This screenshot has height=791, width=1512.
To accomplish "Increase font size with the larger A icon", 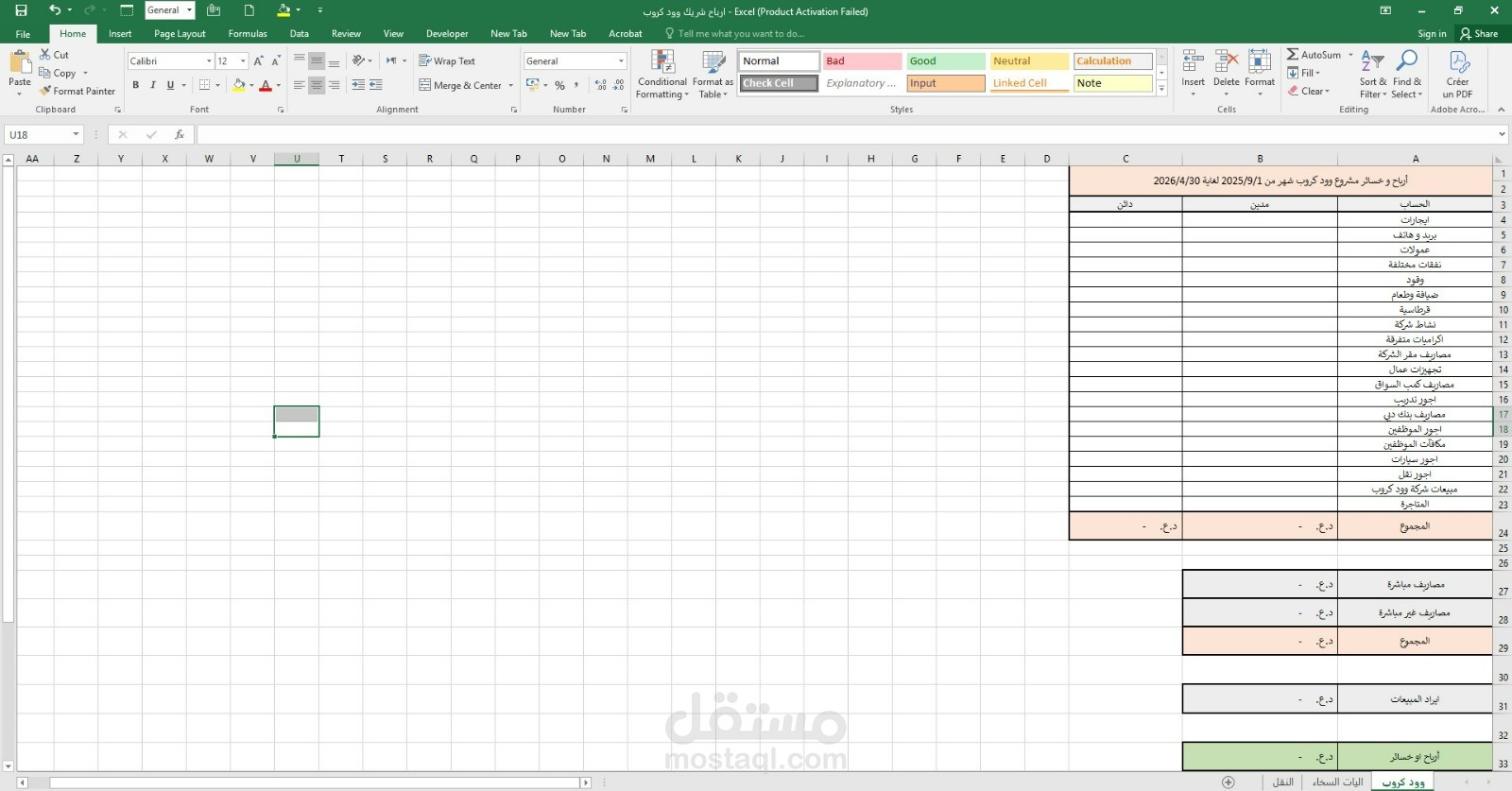I will pyautogui.click(x=258, y=60).
